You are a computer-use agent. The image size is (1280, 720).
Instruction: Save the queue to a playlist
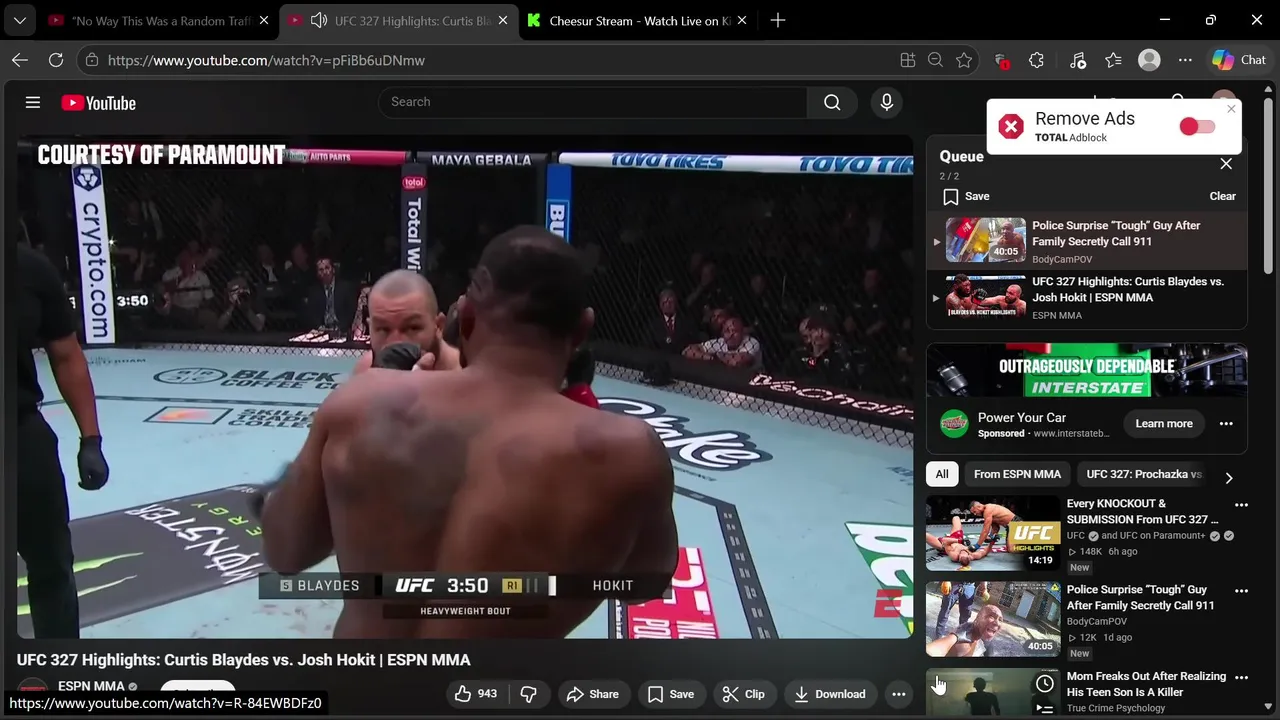point(966,196)
